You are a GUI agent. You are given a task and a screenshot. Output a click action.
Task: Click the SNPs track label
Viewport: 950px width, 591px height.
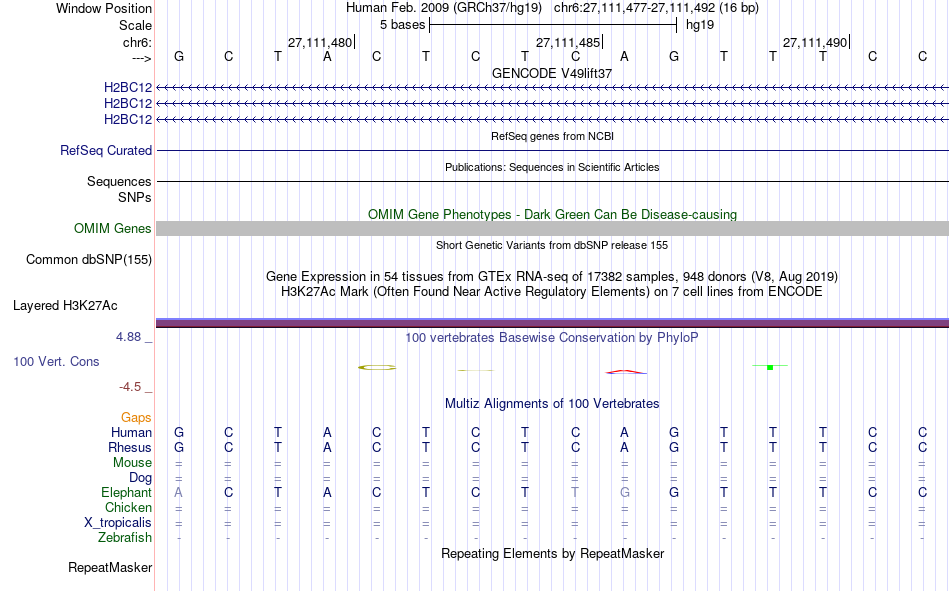point(135,197)
